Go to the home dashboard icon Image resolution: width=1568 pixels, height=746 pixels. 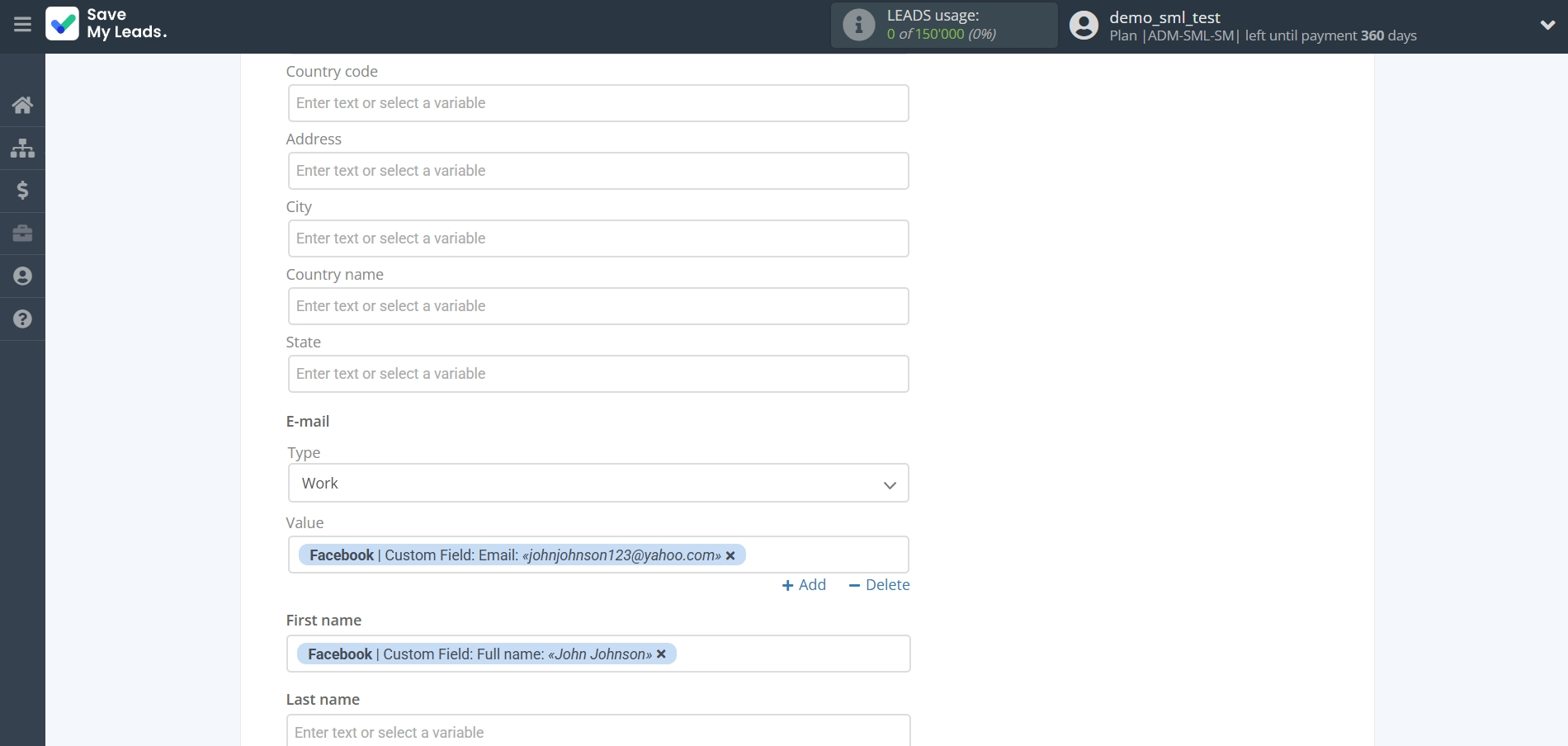click(x=22, y=105)
